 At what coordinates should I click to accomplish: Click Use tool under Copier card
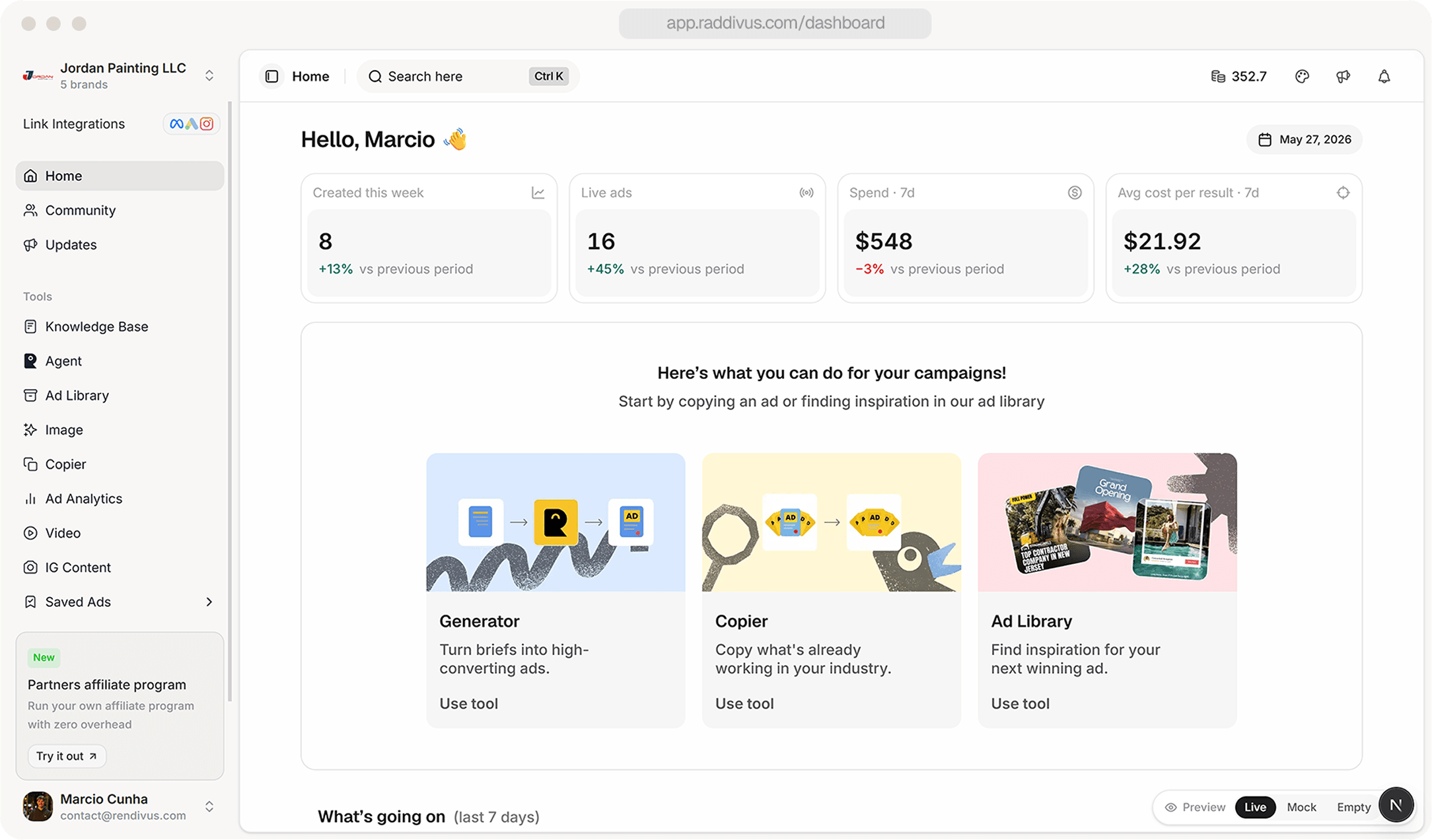744,704
